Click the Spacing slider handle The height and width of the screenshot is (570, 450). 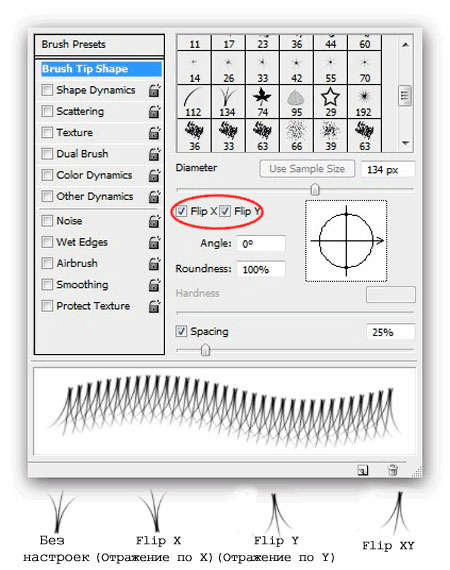click(x=206, y=350)
